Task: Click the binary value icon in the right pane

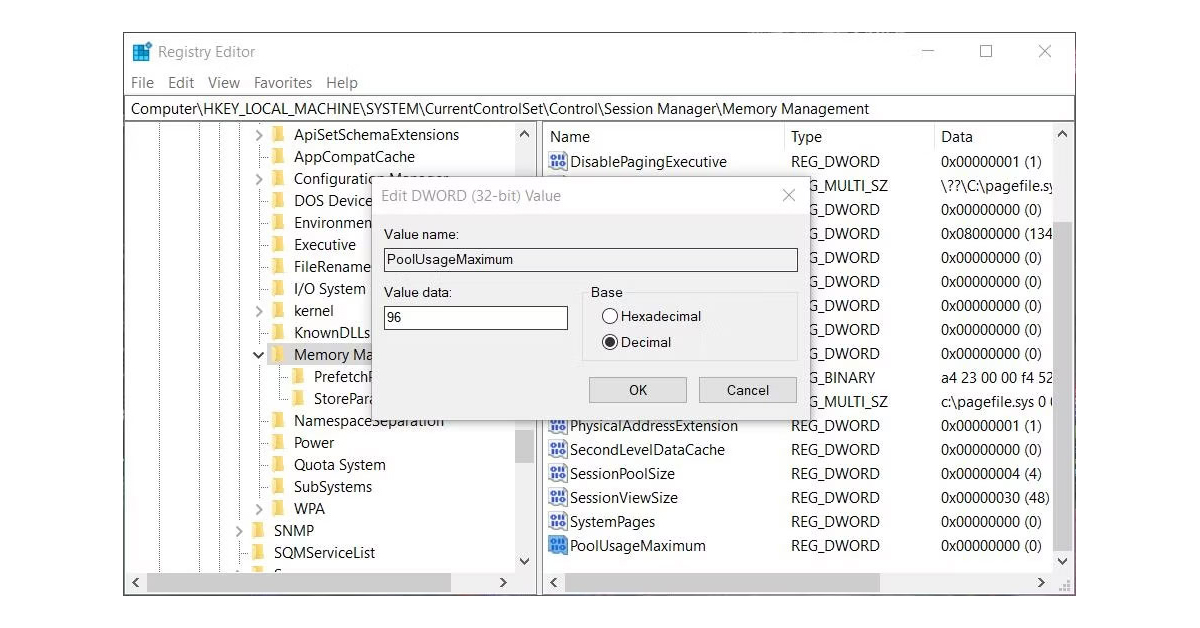Action: tap(557, 378)
